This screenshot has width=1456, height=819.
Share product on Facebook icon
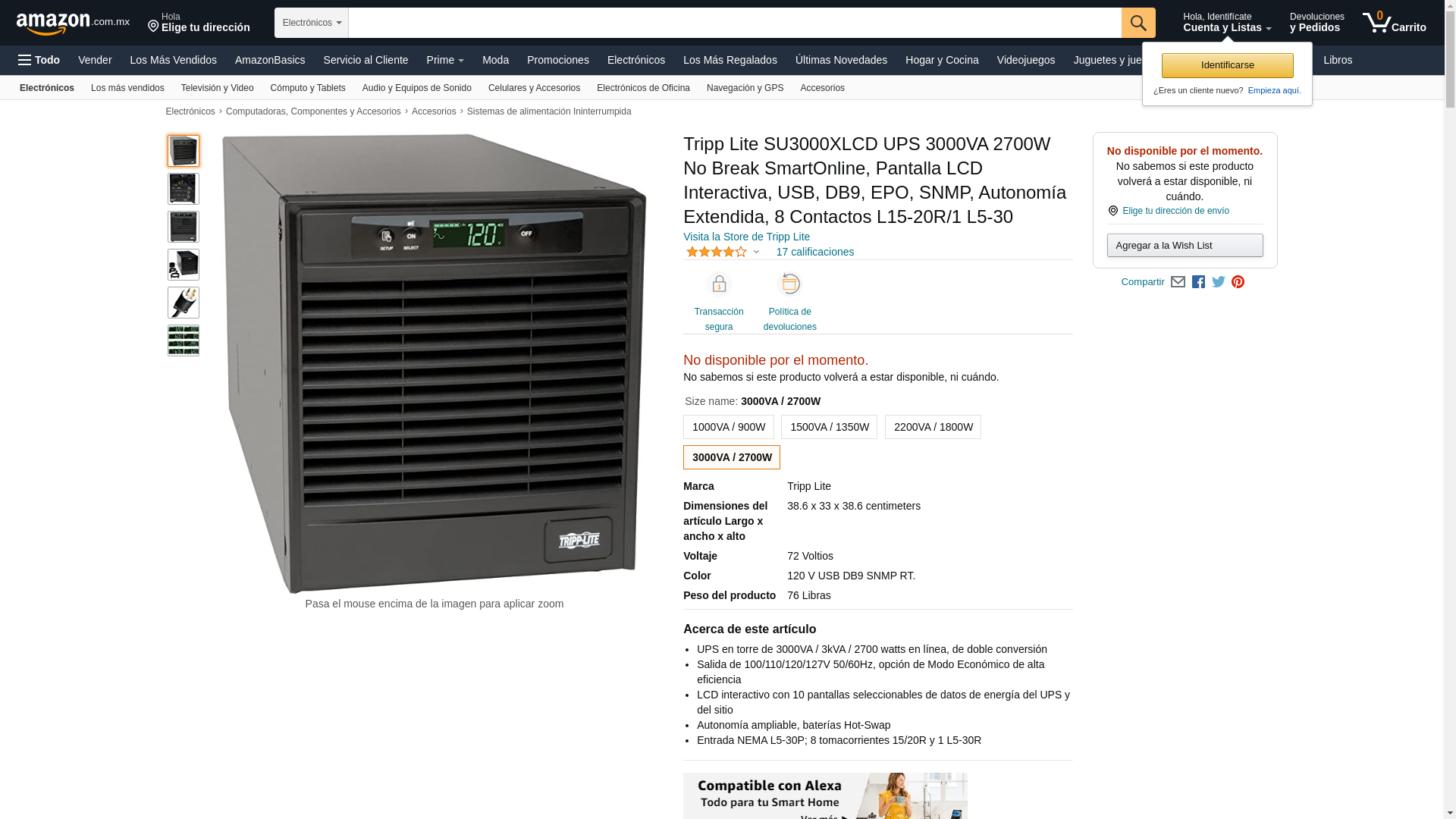pyautogui.click(x=1198, y=282)
